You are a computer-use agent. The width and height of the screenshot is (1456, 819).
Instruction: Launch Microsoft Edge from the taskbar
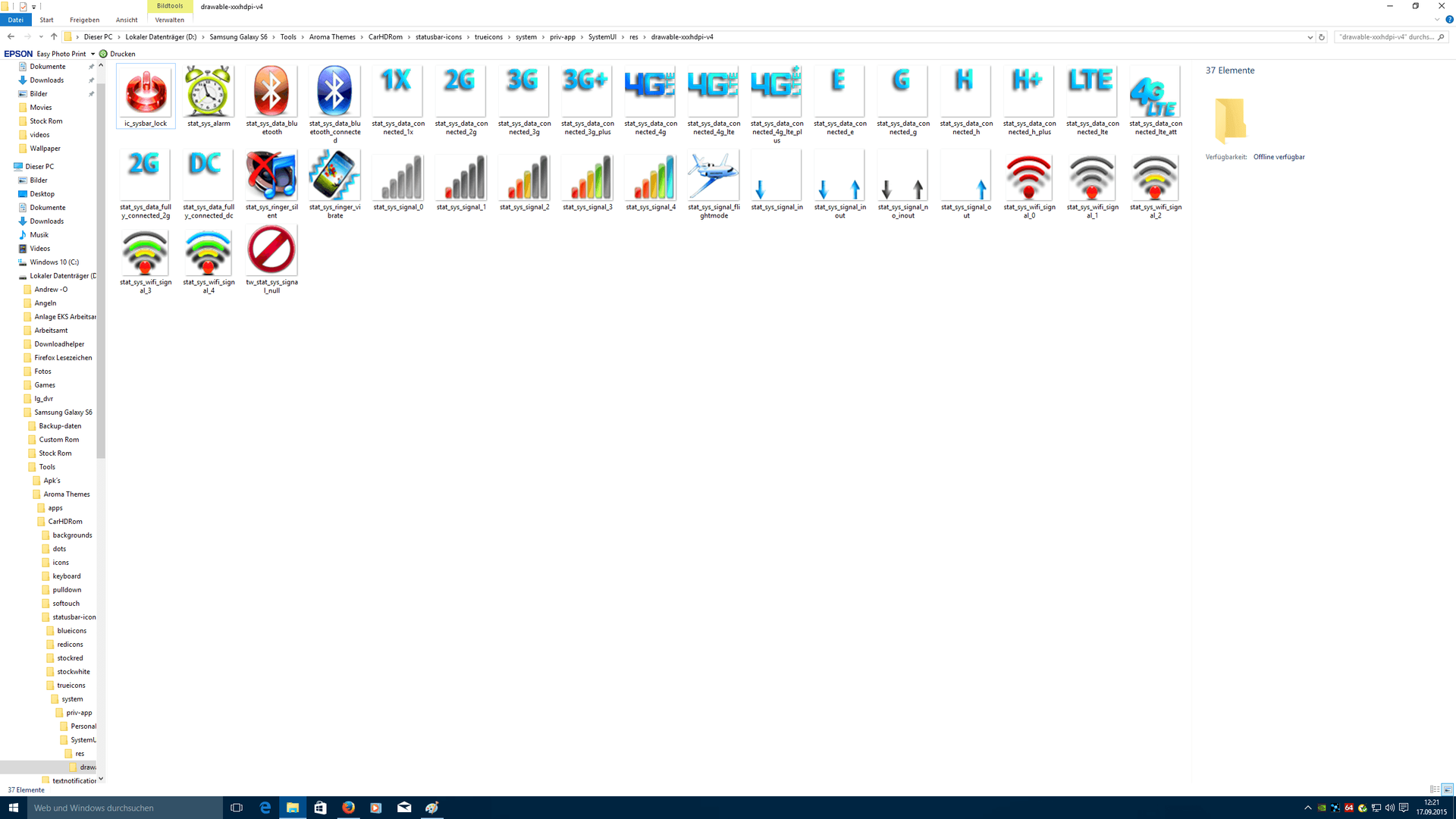pyautogui.click(x=265, y=808)
